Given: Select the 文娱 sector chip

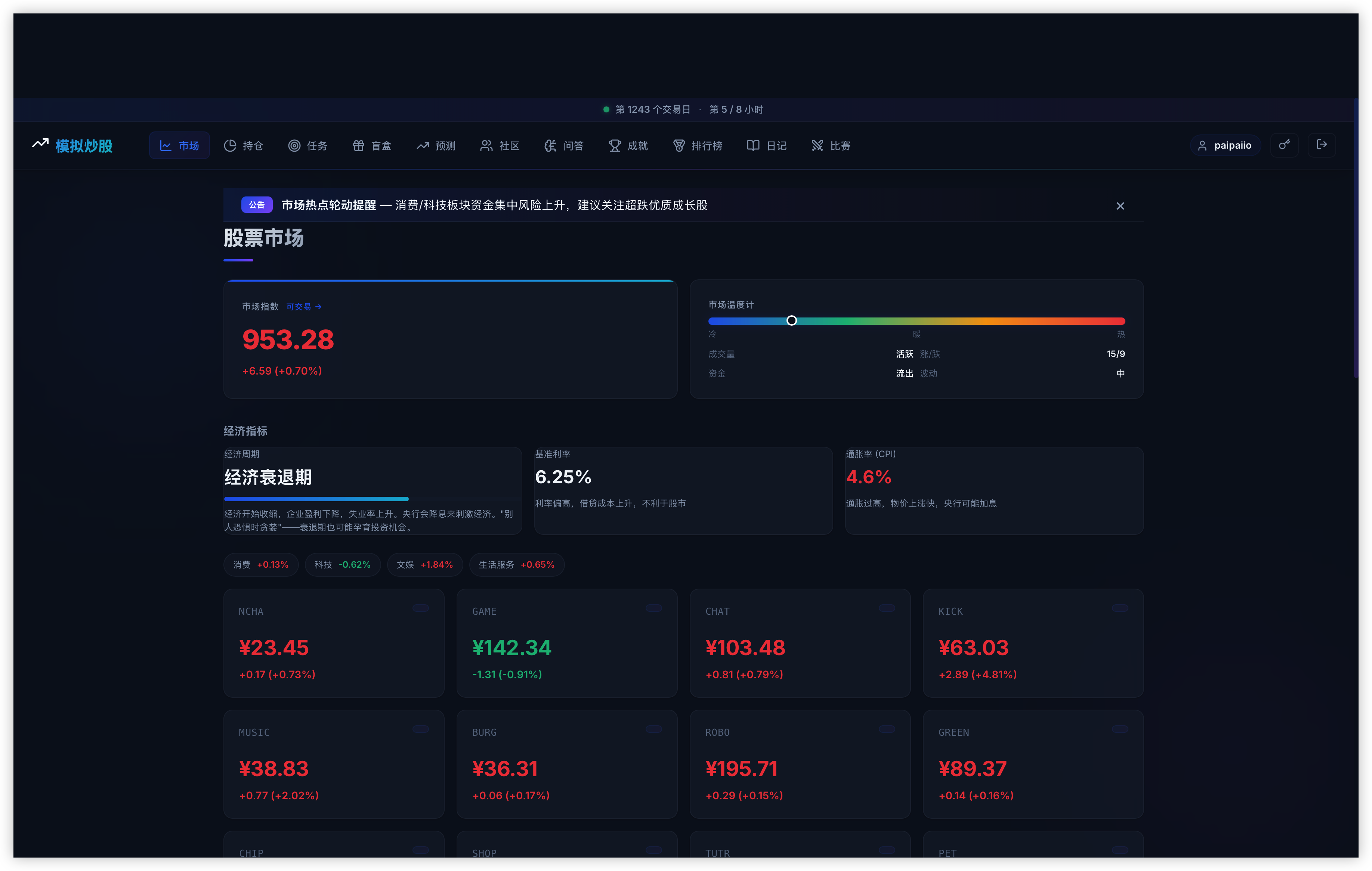Looking at the screenshot, I should pyautogui.click(x=424, y=564).
